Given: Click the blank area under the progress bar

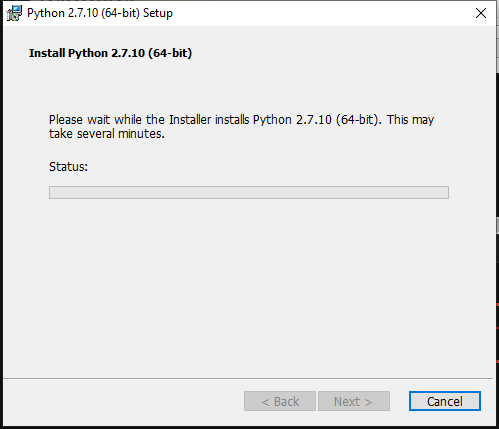Looking at the screenshot, I should (249, 287).
